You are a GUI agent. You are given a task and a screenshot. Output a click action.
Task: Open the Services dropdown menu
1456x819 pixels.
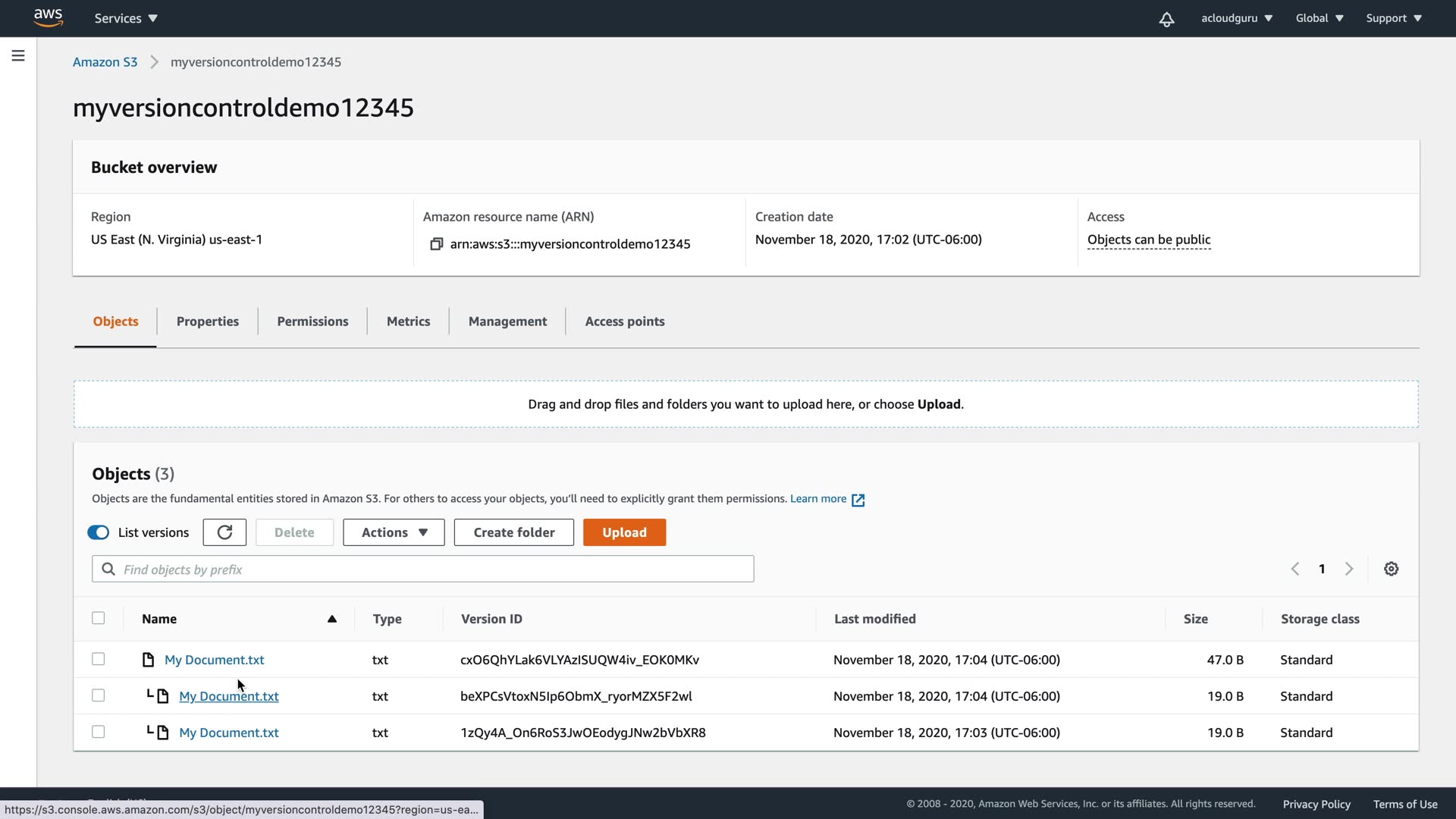[126, 18]
